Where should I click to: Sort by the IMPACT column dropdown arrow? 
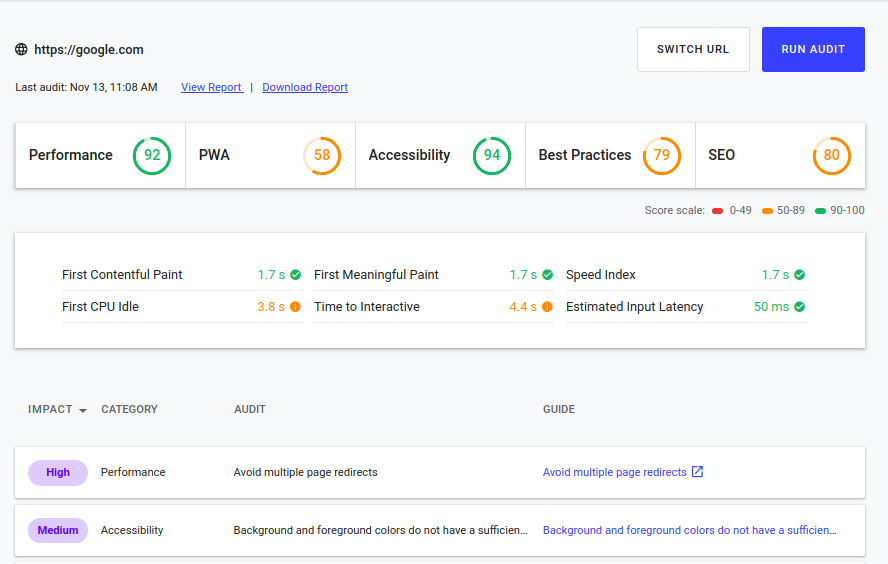pos(82,410)
